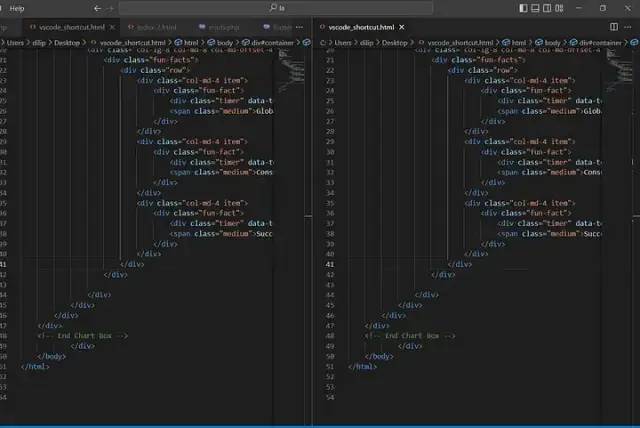Click </html> tag in left editor

[x=35, y=366]
